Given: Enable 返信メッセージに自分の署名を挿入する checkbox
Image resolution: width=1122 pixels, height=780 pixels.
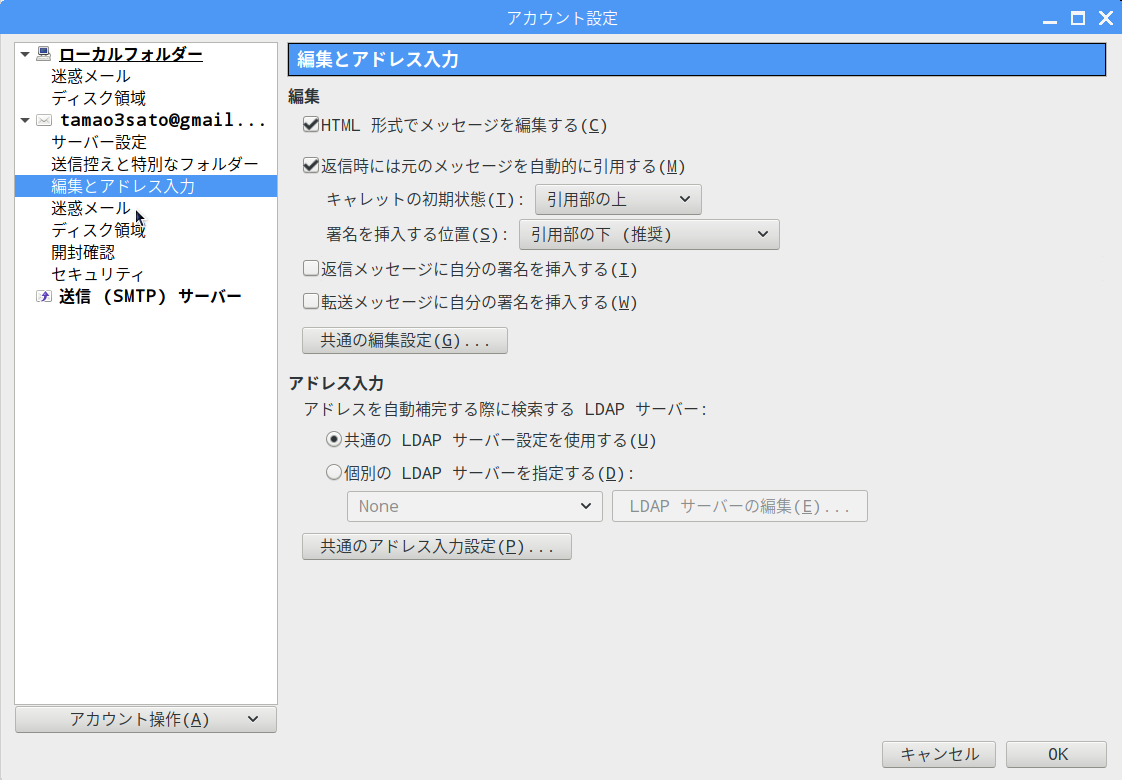Looking at the screenshot, I should click(x=311, y=268).
